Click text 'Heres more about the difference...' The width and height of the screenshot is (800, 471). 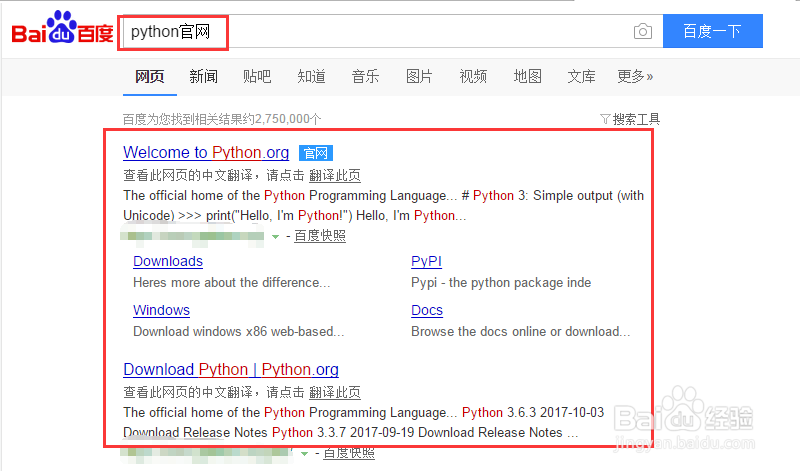pos(232,283)
